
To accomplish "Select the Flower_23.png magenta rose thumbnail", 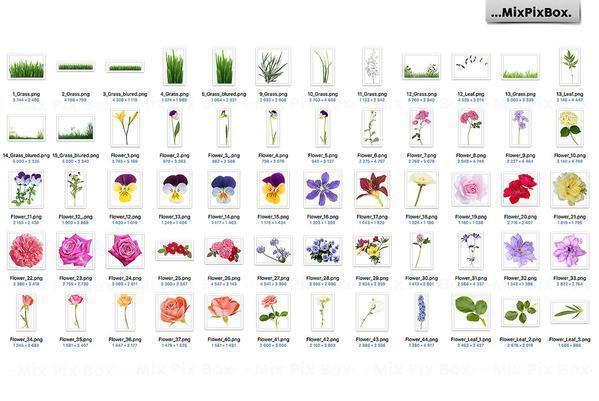I will 76,251.
